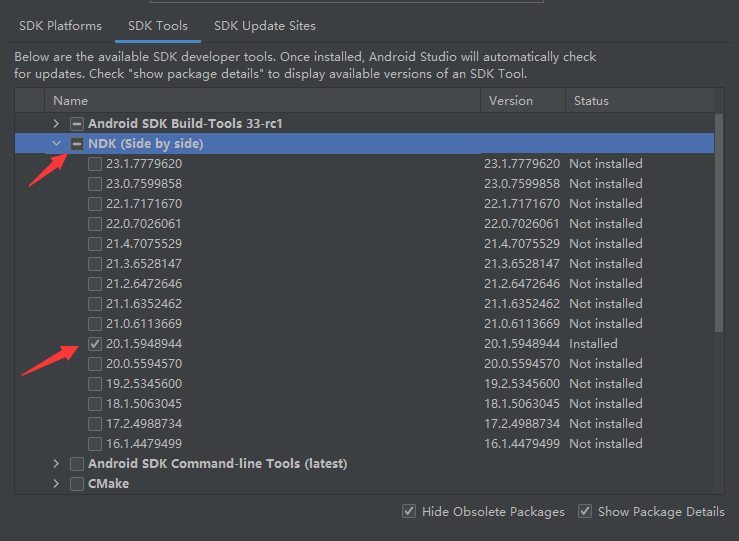Click the Status column header
Screen dimensions: 739x541
click(640, 100)
